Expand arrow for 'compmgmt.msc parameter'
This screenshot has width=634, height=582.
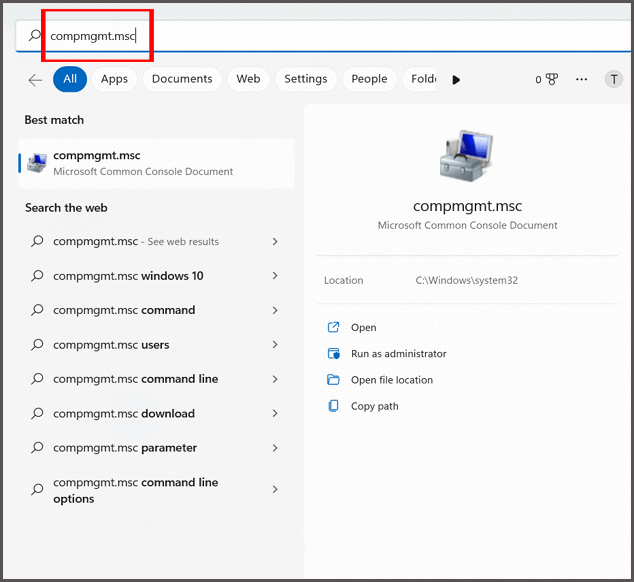[275, 448]
